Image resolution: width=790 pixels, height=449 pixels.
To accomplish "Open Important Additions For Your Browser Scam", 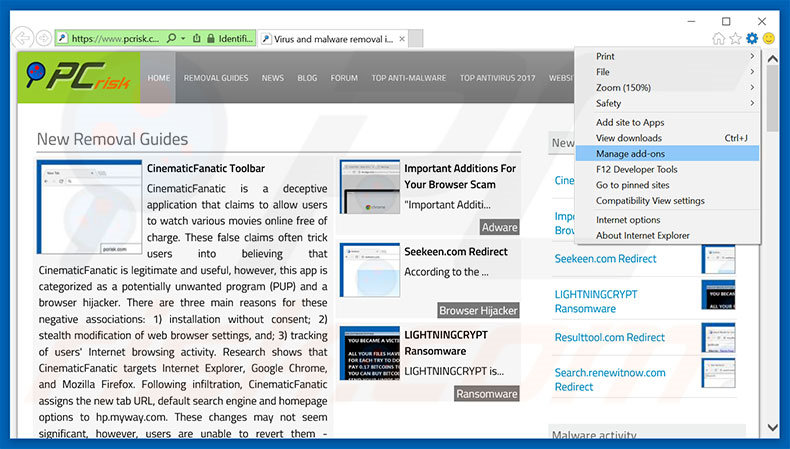I will (x=459, y=176).
